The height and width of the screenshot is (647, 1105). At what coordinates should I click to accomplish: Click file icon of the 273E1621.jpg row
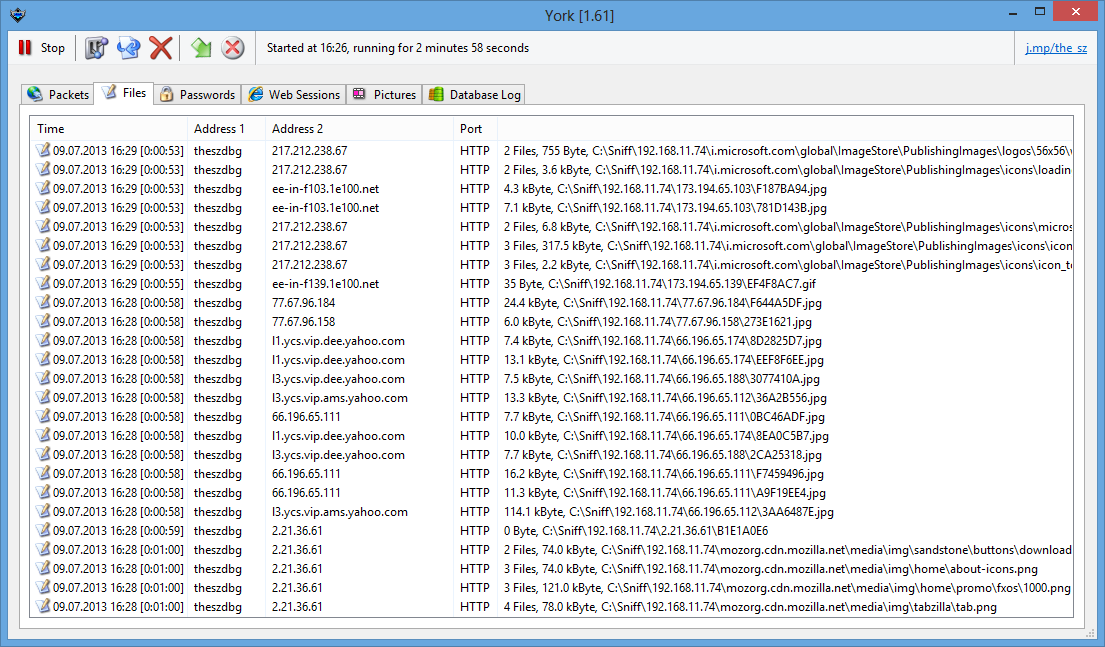click(44, 321)
